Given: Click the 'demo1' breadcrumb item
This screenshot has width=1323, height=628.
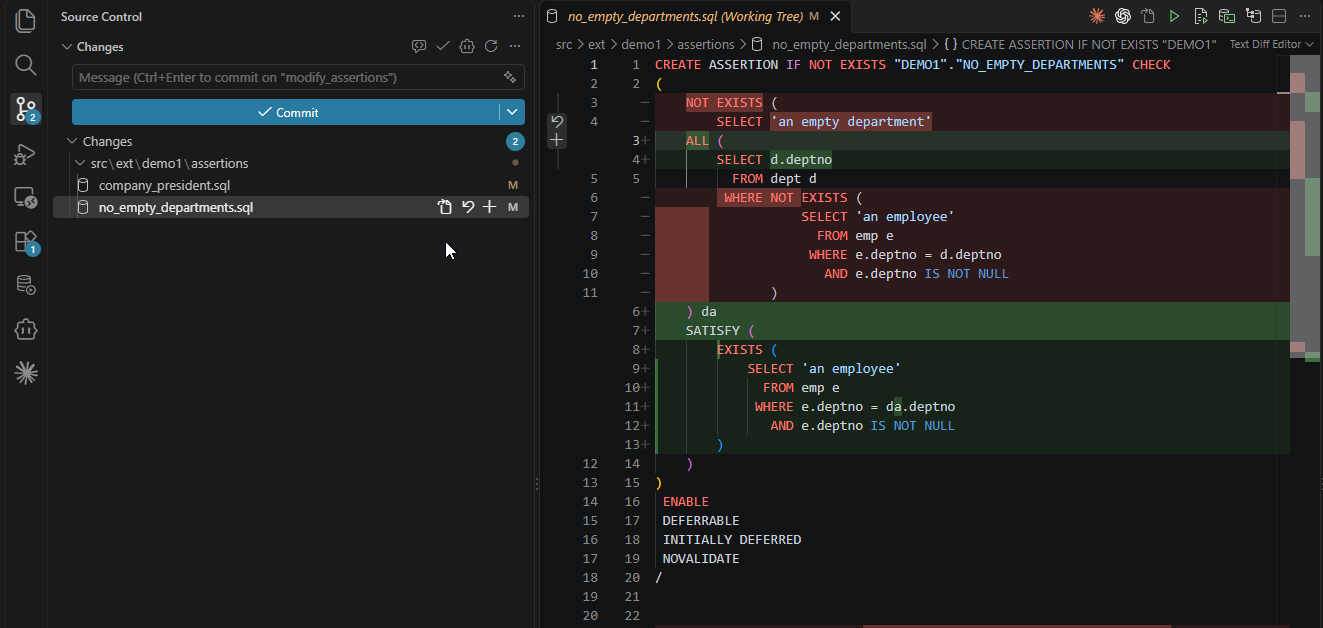Looking at the screenshot, I should pos(641,44).
